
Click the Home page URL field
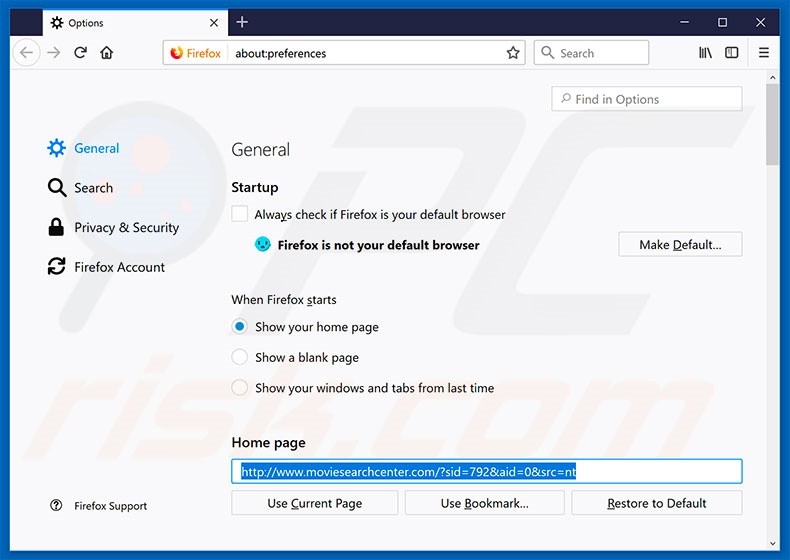point(487,471)
